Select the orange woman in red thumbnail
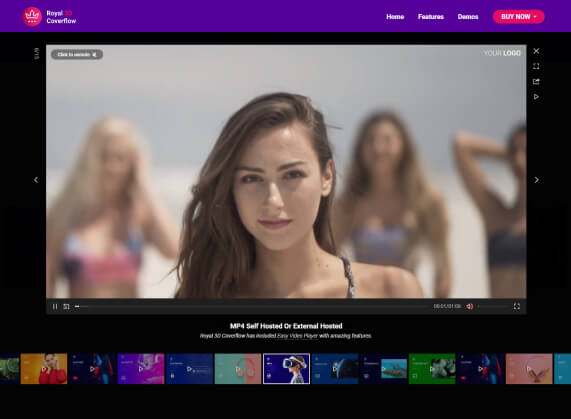Screen dimensions: 571x419 click(44, 368)
